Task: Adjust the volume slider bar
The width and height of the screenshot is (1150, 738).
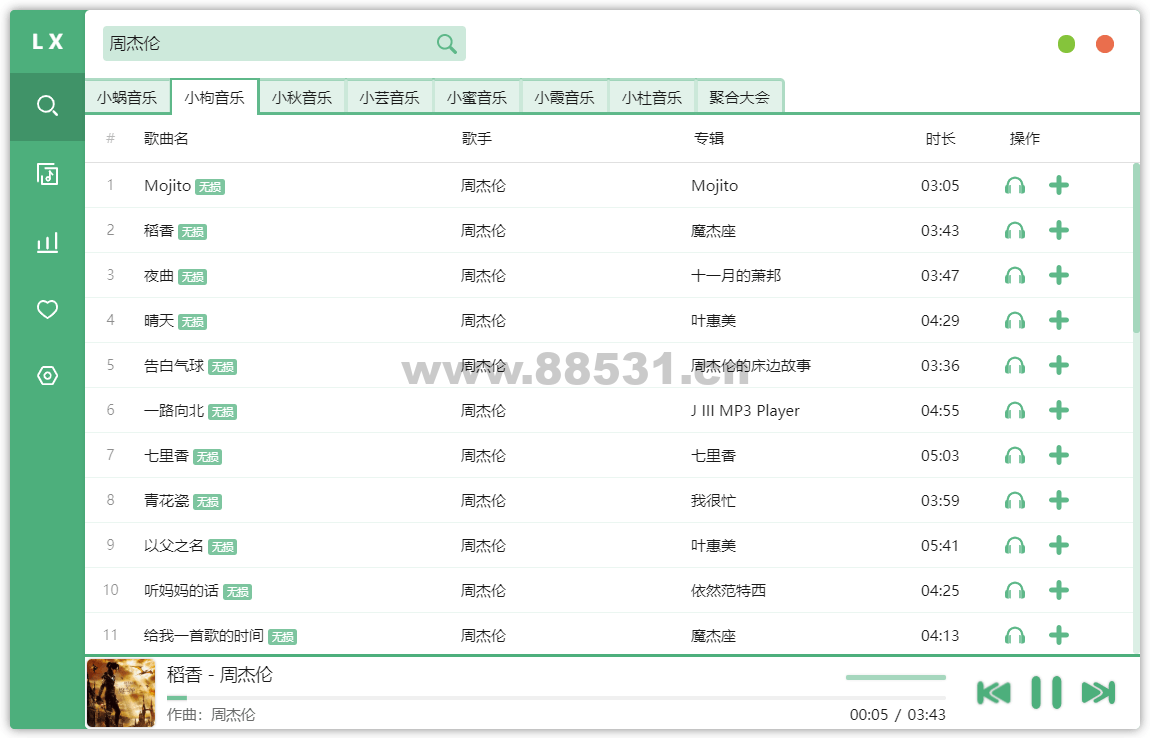Action: (896, 677)
